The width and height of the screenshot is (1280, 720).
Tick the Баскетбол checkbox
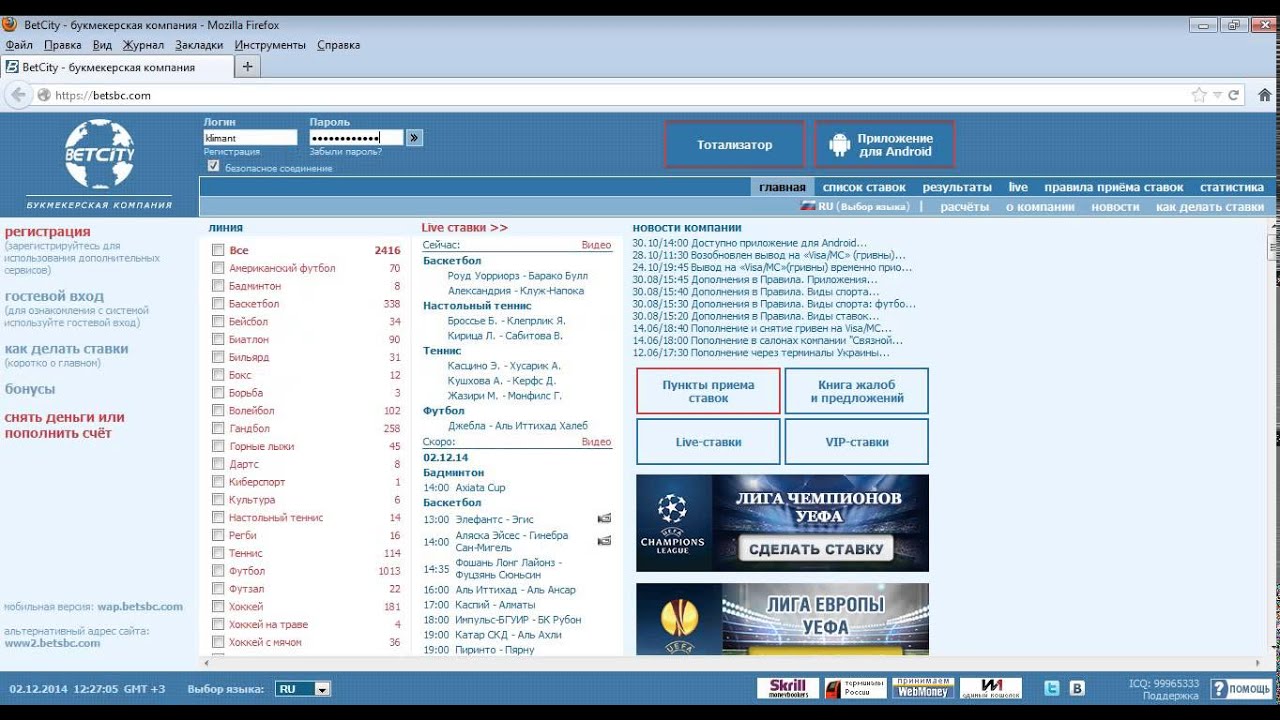coord(218,304)
